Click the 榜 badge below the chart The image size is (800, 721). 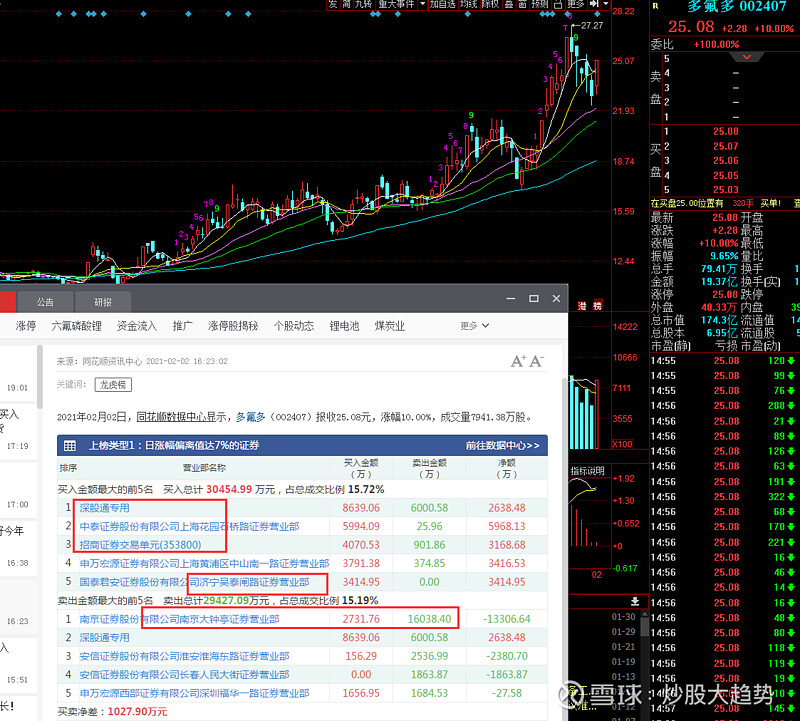click(597, 306)
